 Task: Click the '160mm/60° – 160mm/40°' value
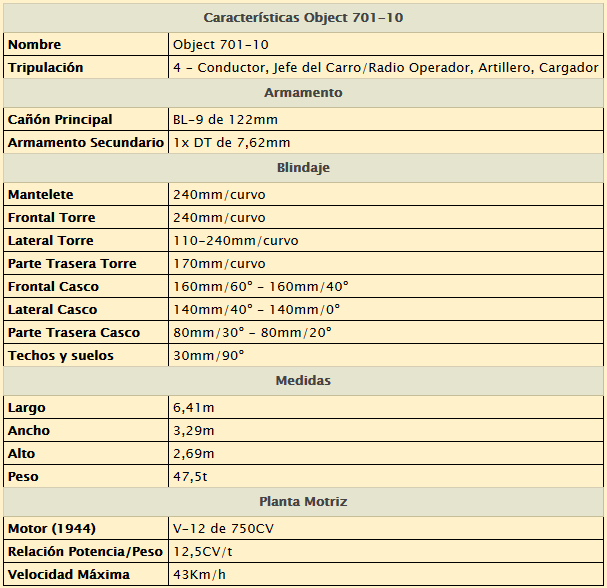pos(261,286)
